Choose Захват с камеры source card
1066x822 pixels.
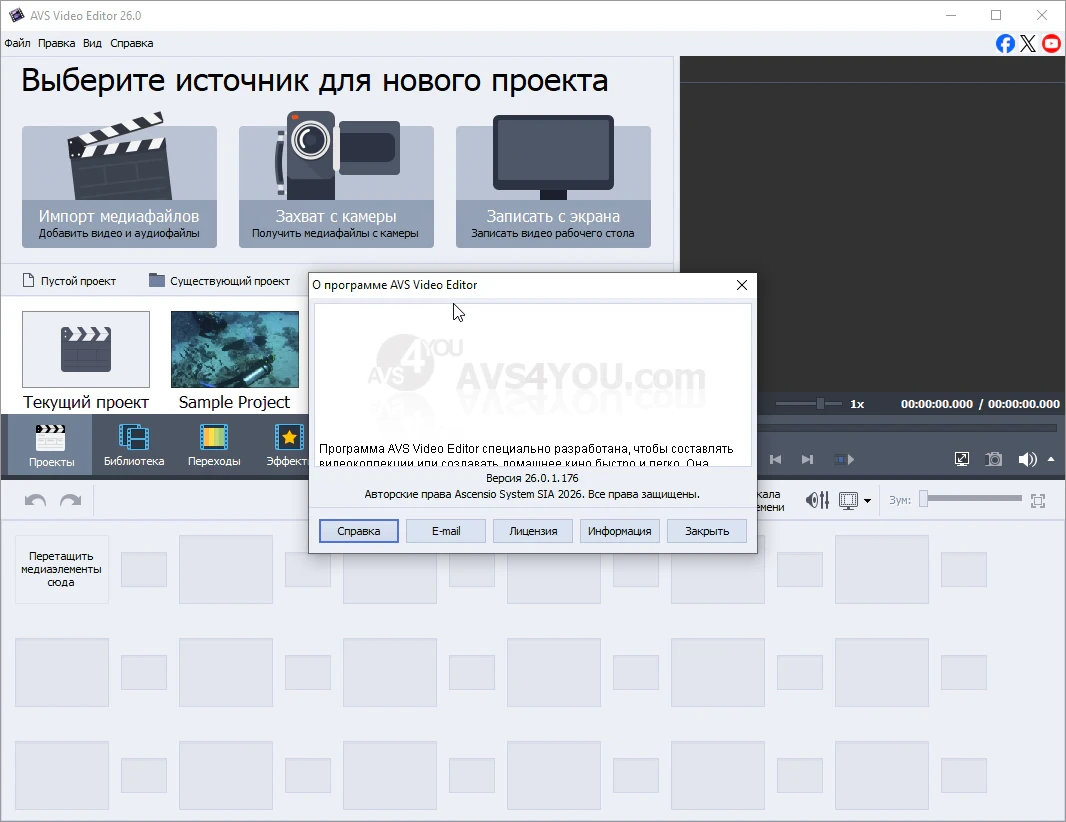(x=336, y=186)
